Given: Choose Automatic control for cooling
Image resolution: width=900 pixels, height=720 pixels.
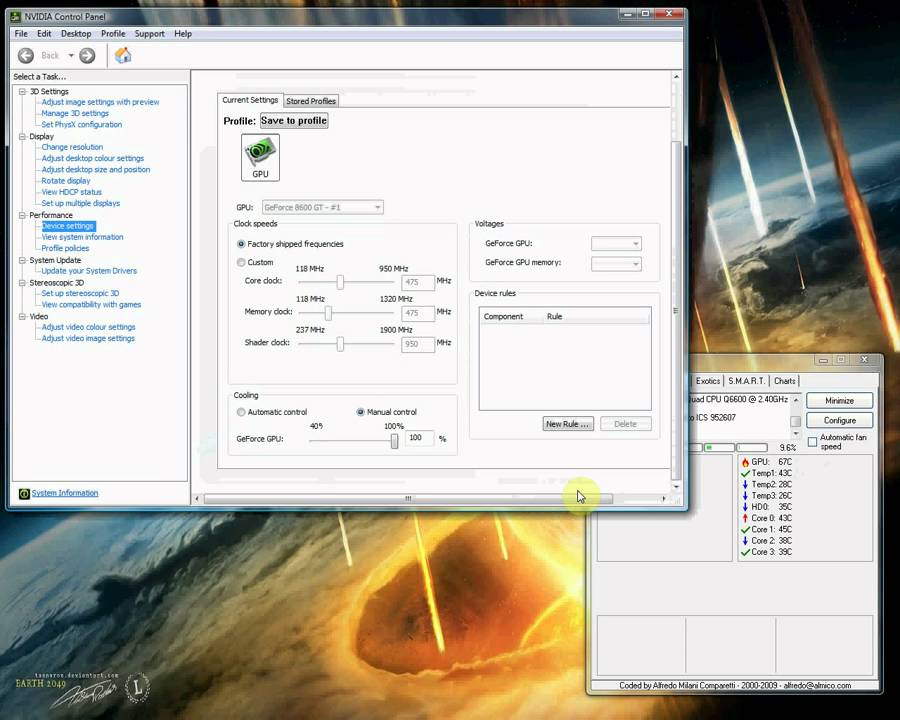Looking at the screenshot, I should tap(241, 412).
